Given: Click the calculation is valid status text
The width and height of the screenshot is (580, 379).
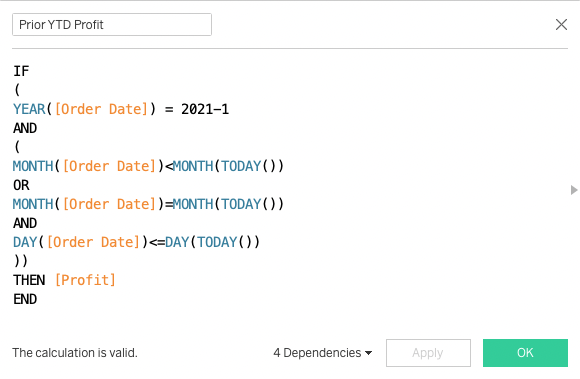Looking at the screenshot, I should (x=75, y=353).
